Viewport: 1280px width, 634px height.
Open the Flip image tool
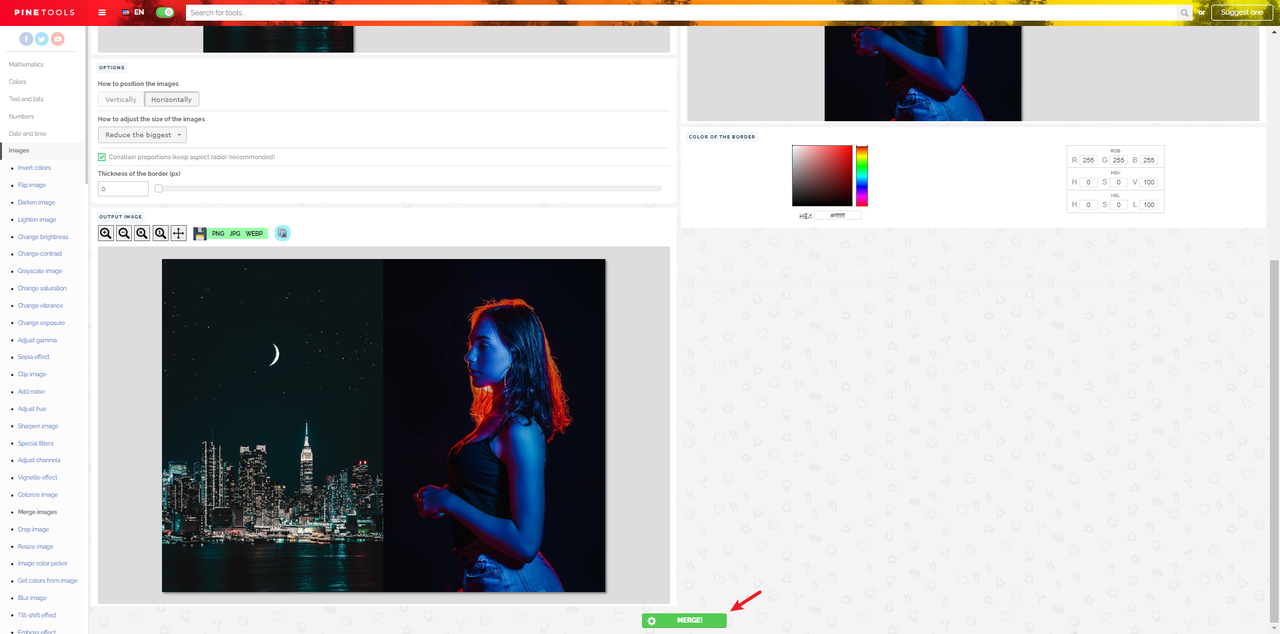pyautogui.click(x=32, y=185)
